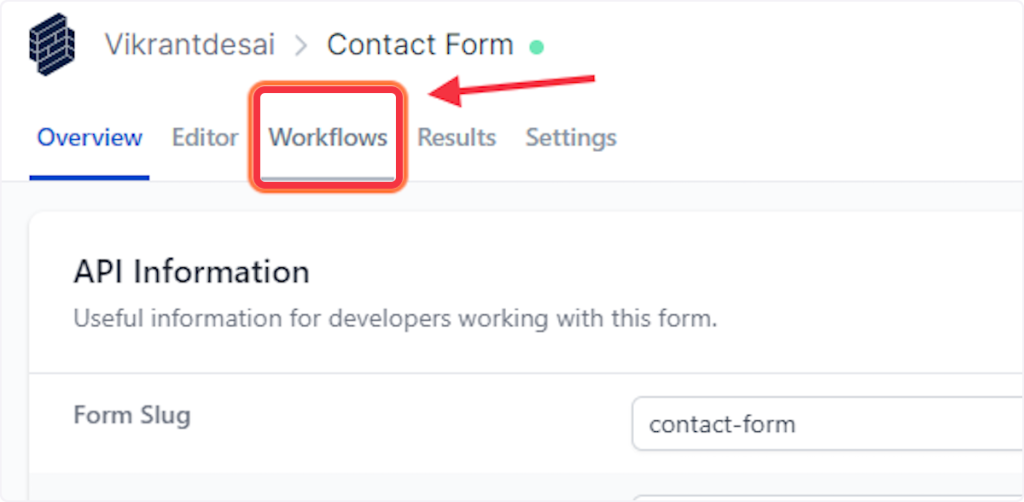View the Results tab
Image resolution: width=1024 pixels, height=502 pixels.
[x=456, y=137]
